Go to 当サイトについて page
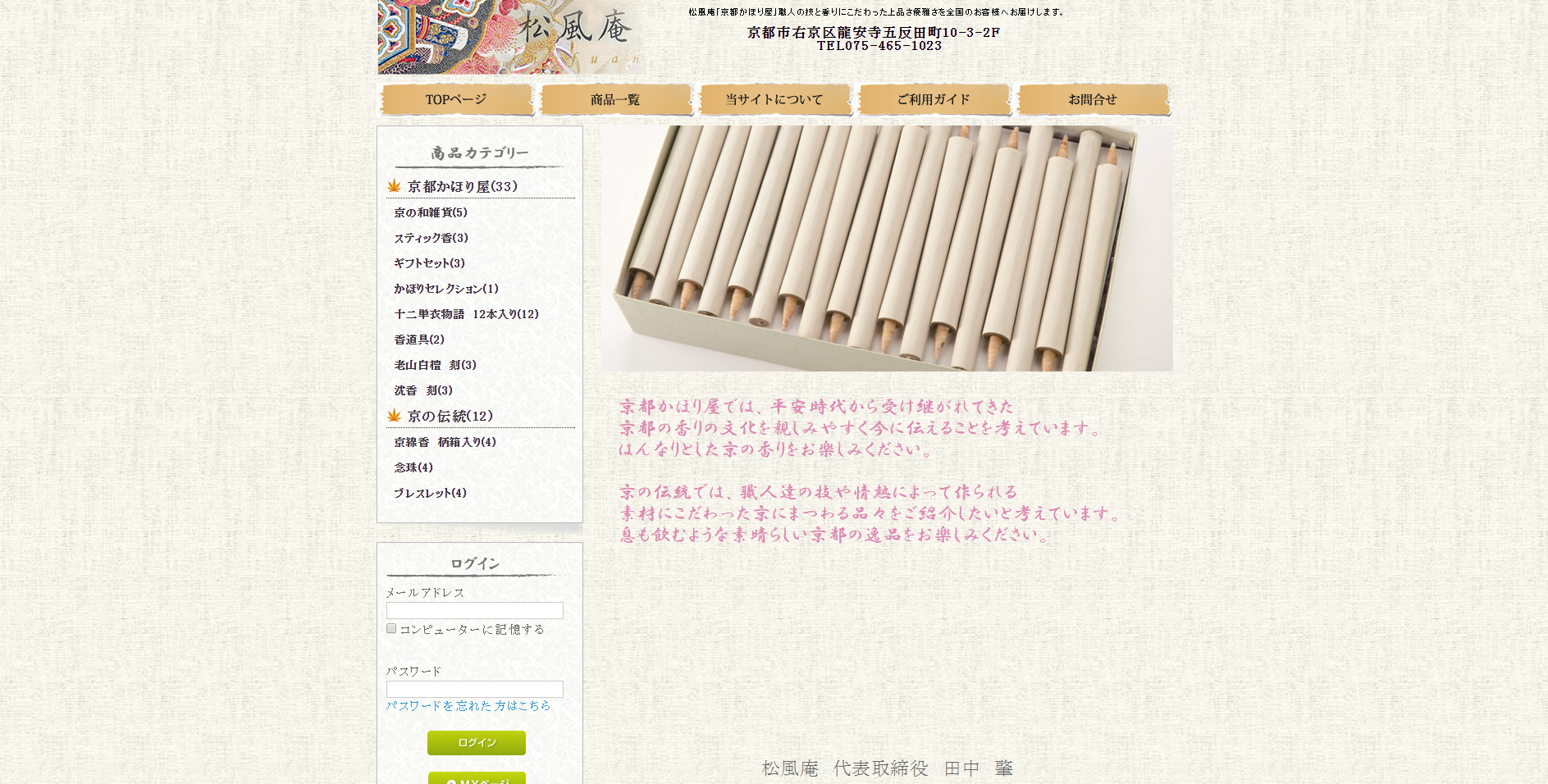Viewport: 1548px width, 784px height. pos(774,99)
